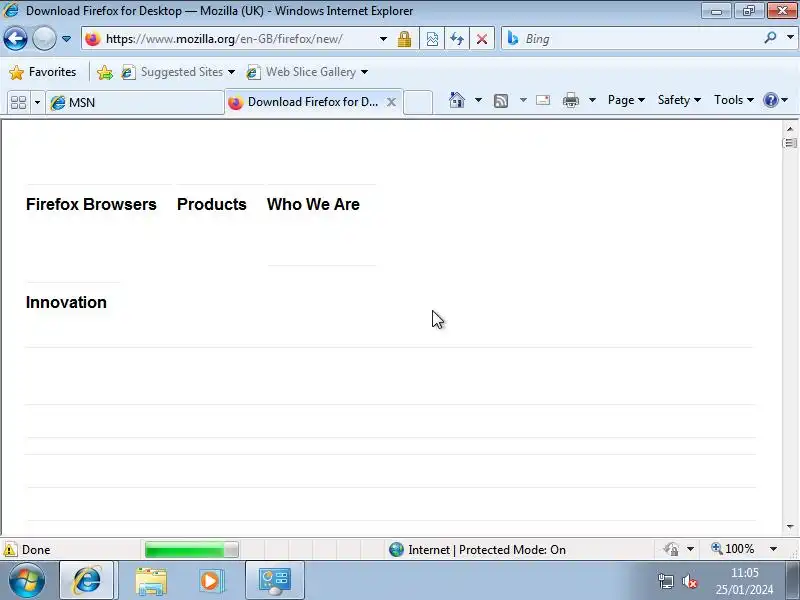Image resolution: width=800 pixels, height=600 pixels.
Task: Click the status bar warning icon
Action: [10, 549]
